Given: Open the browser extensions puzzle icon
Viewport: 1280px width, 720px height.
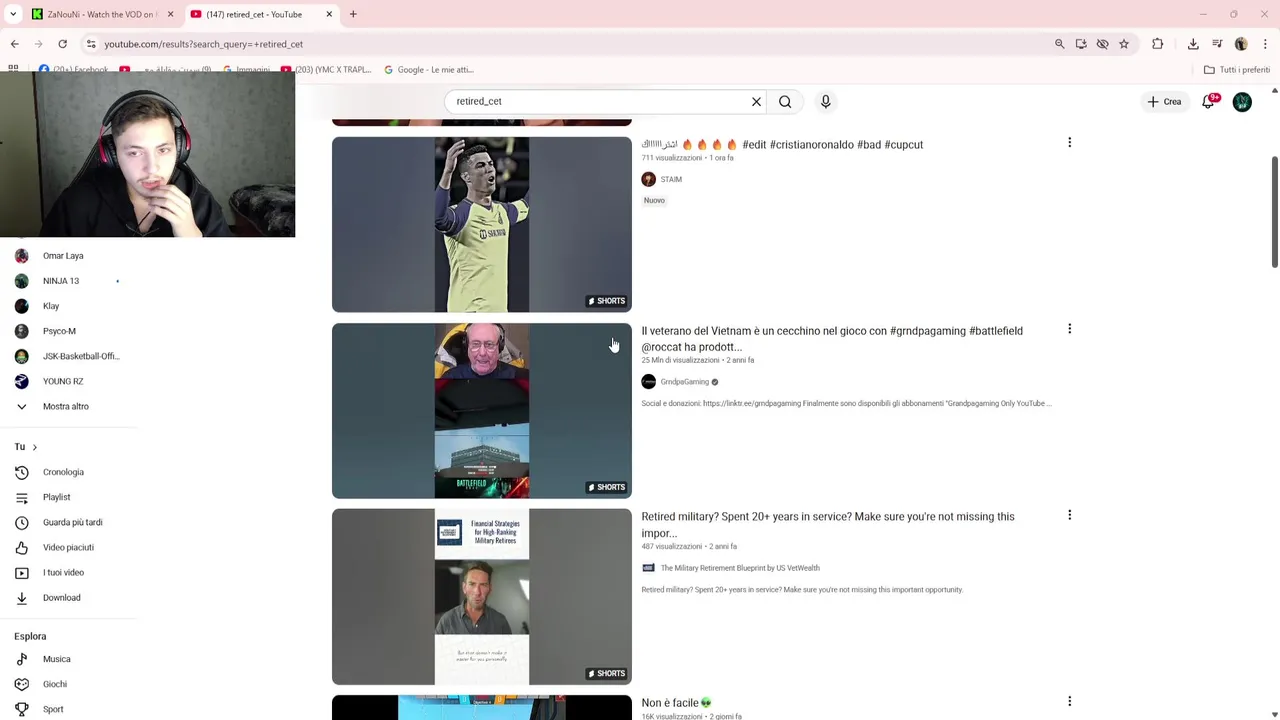Looking at the screenshot, I should pos(1157,44).
